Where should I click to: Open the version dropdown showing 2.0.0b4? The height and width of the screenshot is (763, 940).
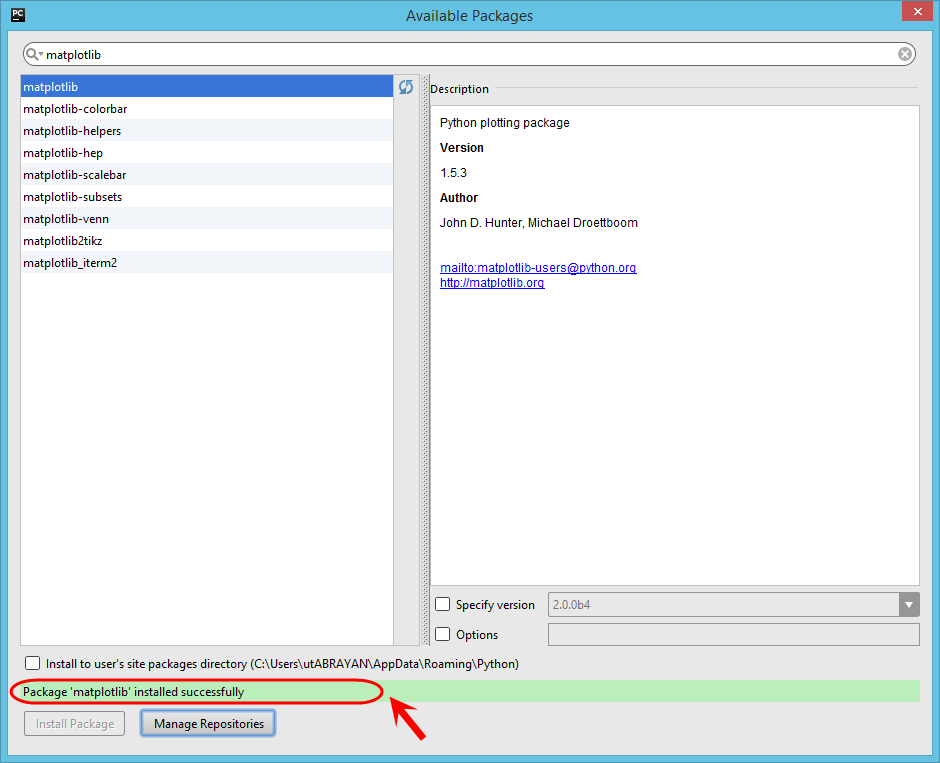pyautogui.click(x=733, y=605)
